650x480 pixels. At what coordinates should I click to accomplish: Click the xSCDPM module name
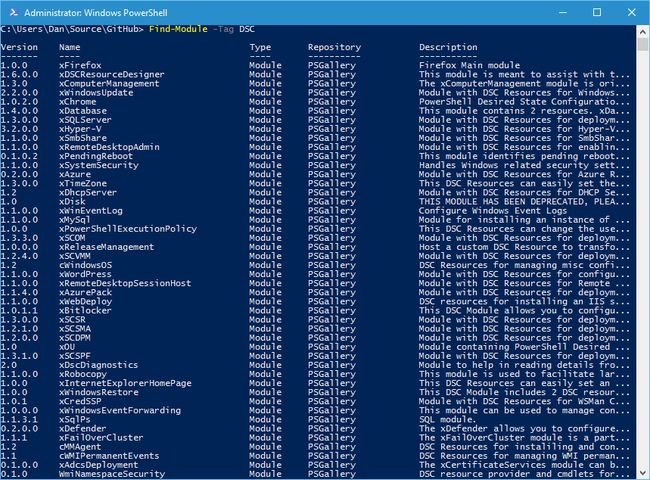[75, 338]
